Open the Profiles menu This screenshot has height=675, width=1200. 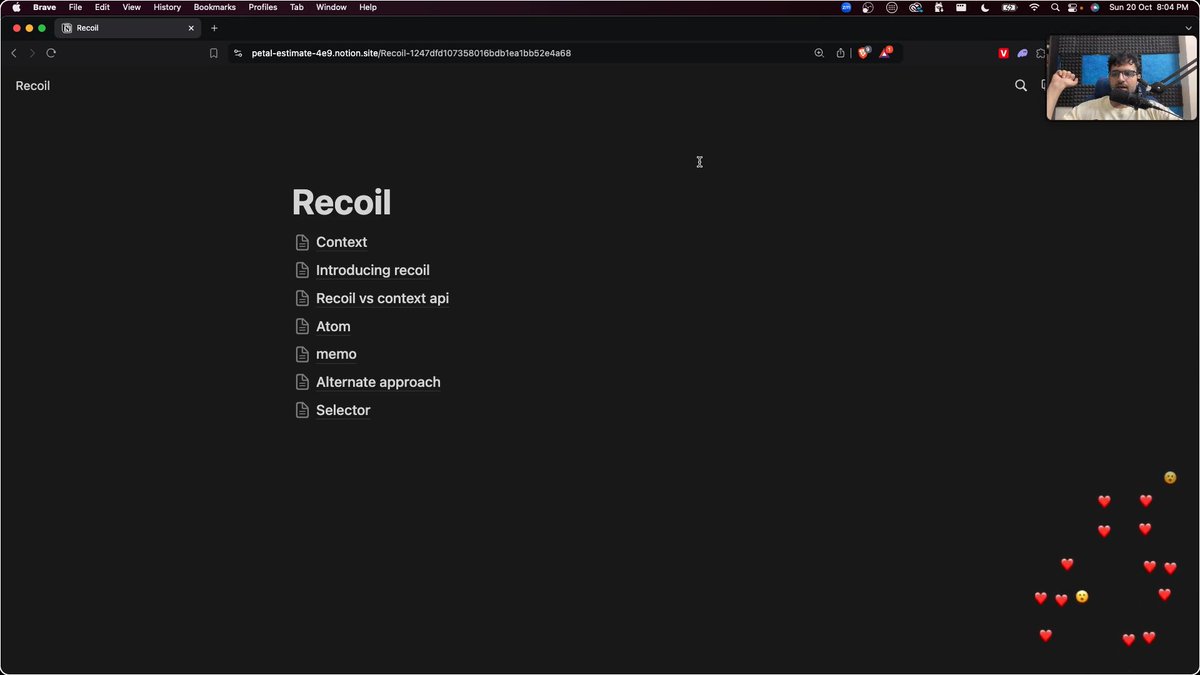tap(263, 7)
